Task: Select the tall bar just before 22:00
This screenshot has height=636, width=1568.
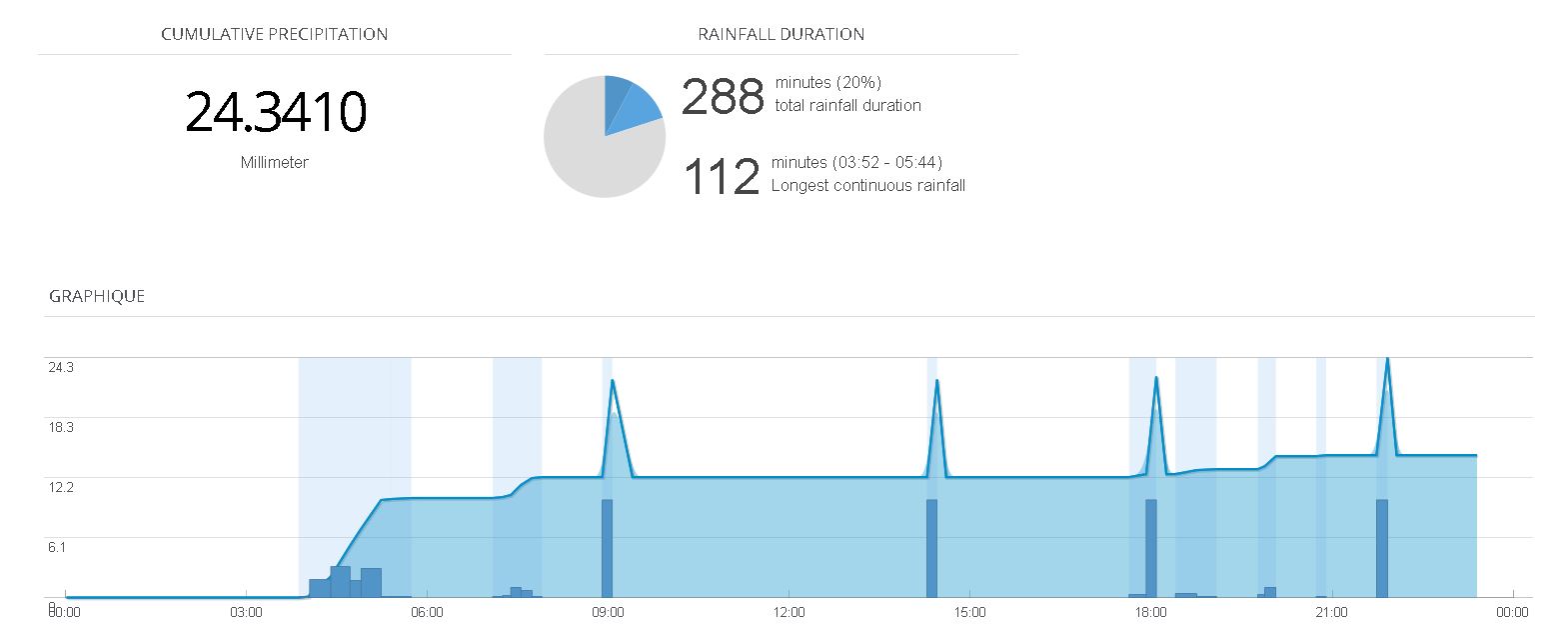Action: [x=1381, y=548]
